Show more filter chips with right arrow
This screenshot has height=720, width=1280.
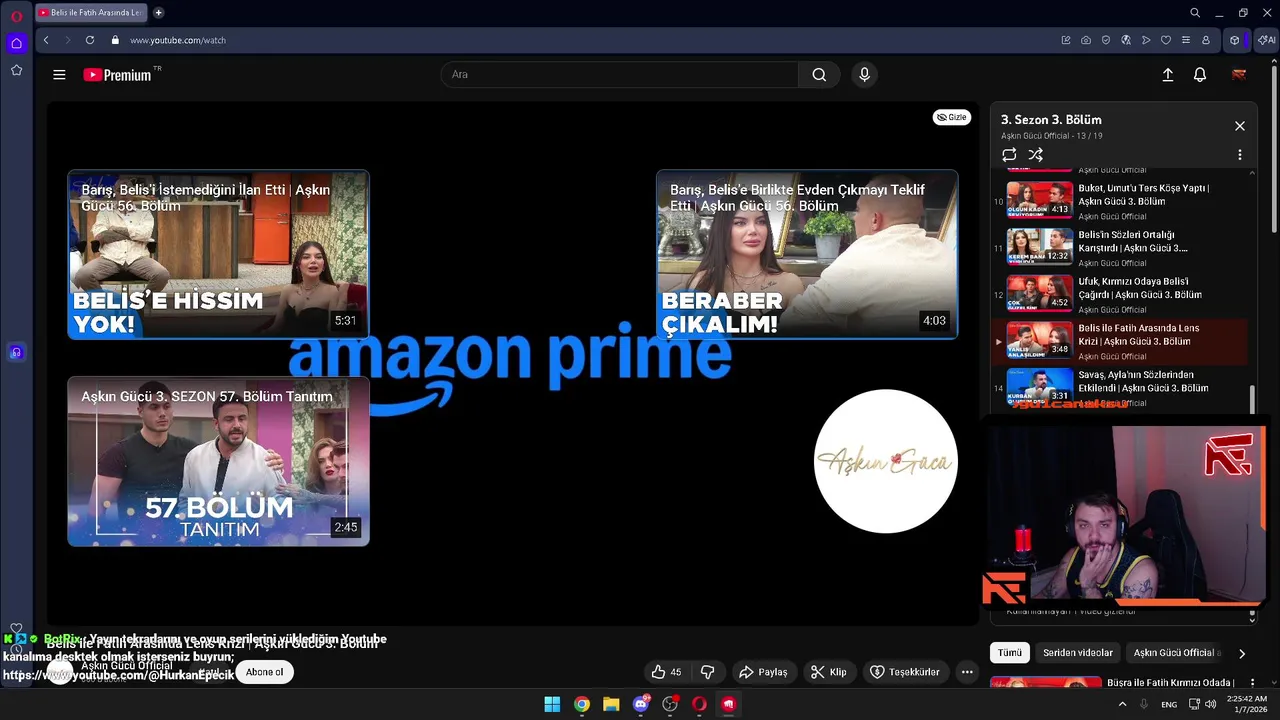(x=1242, y=653)
